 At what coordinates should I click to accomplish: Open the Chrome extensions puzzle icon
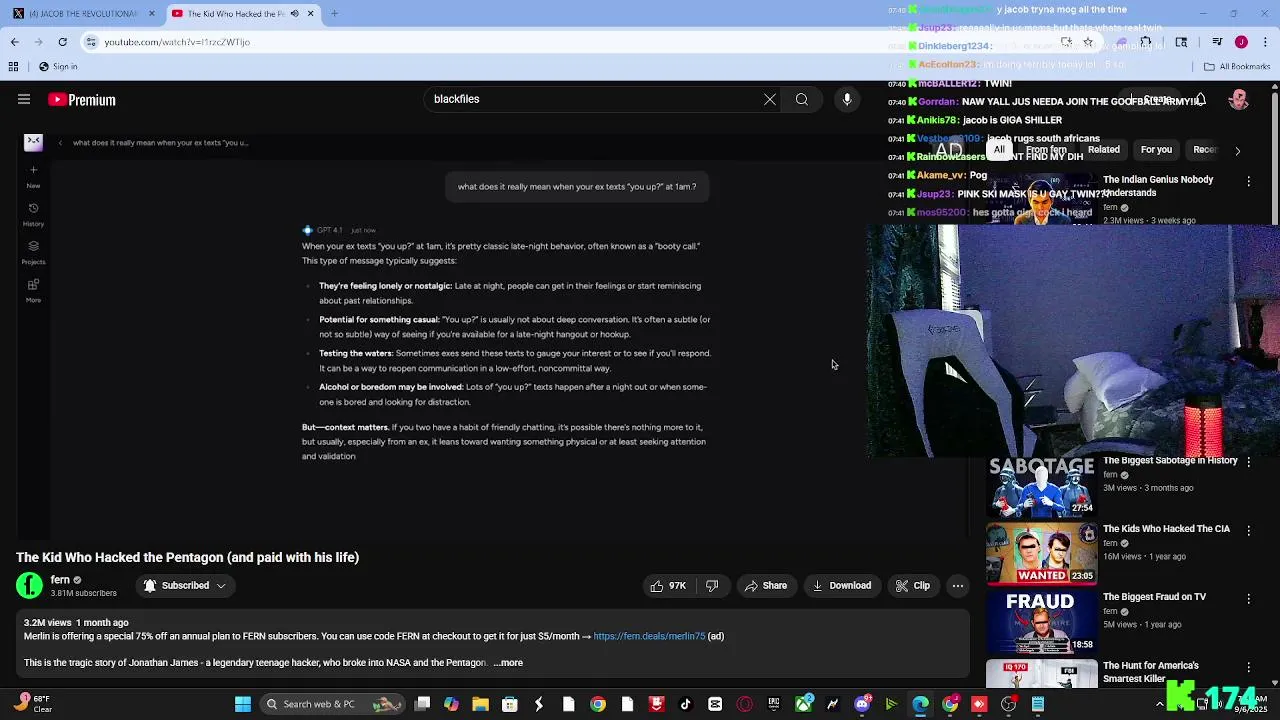1146,42
